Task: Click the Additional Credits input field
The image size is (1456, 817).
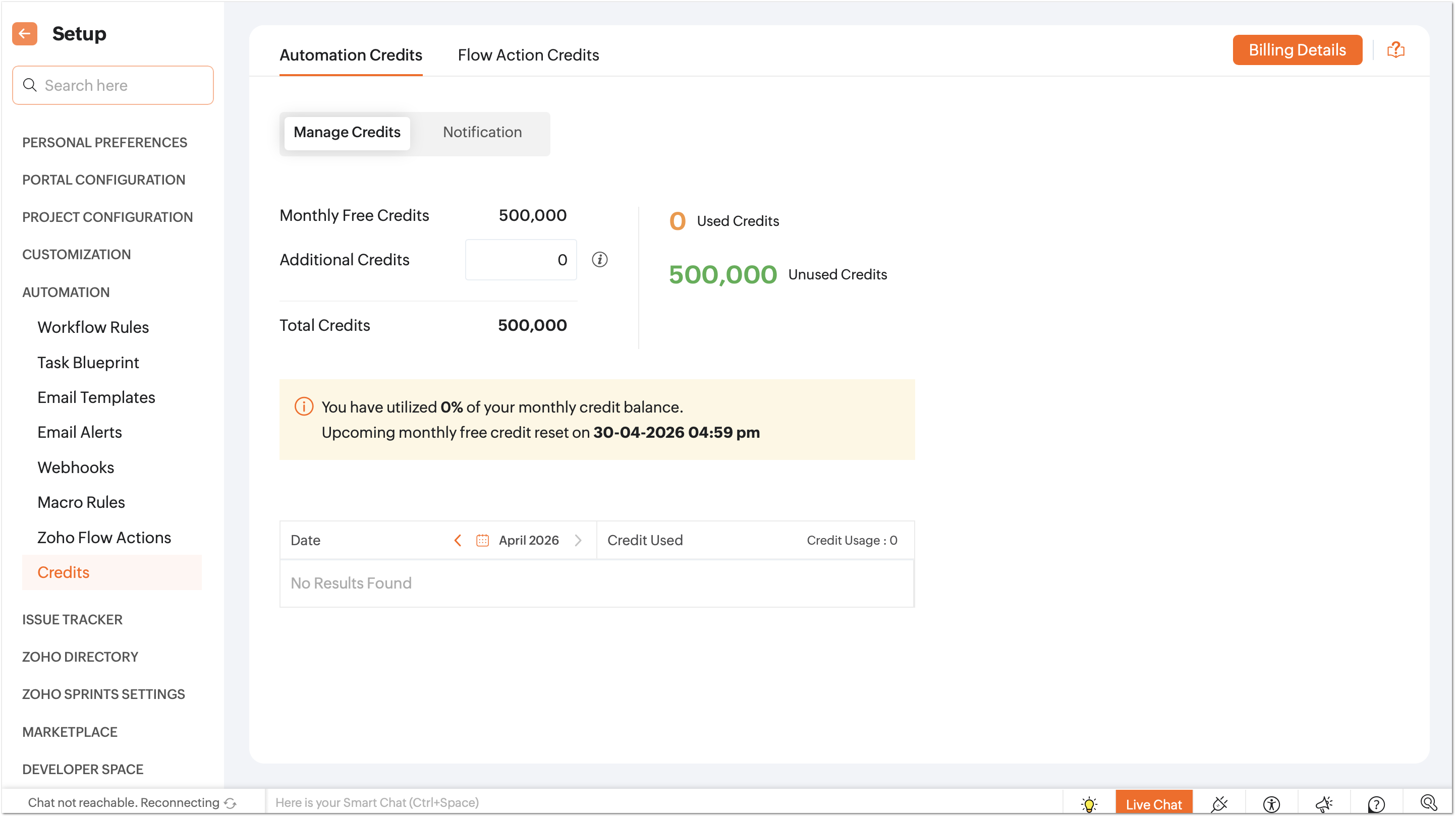Action: click(520, 259)
